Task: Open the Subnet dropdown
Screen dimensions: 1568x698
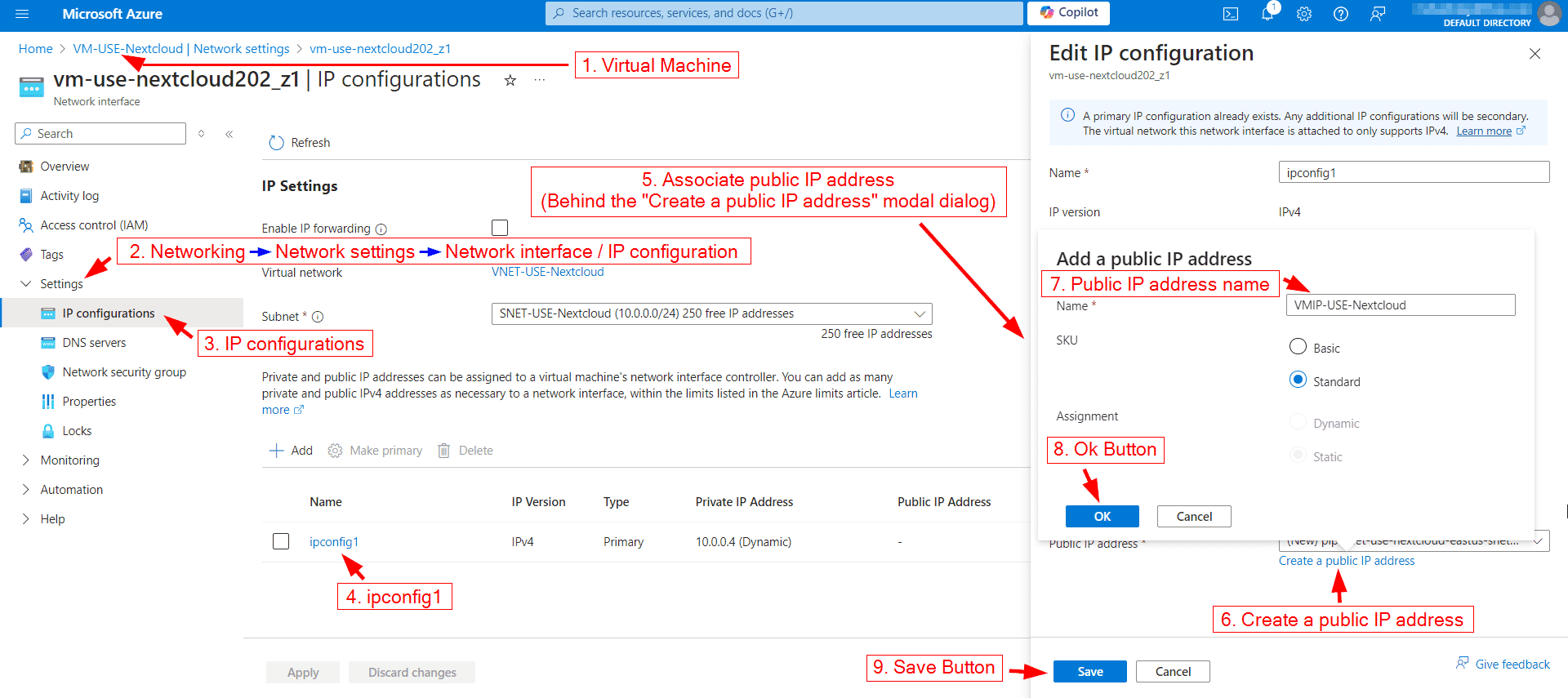Action: coord(711,313)
